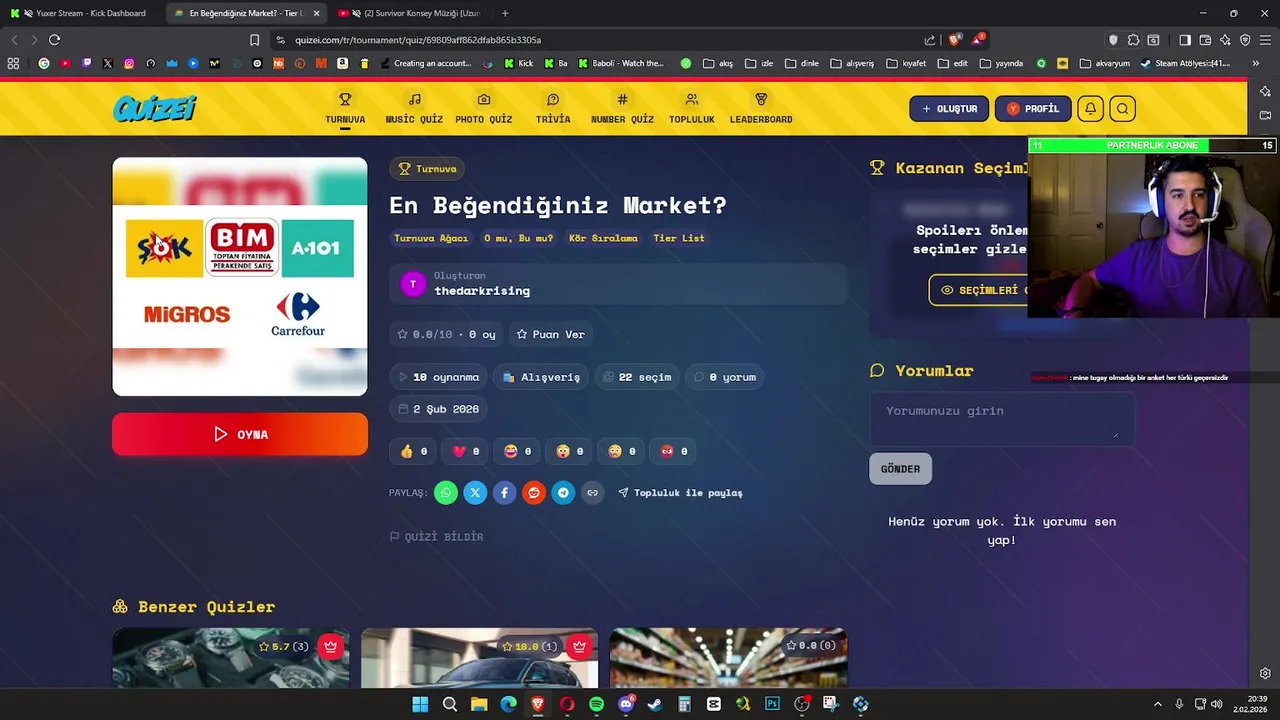The image size is (1280, 720).
Task: Show selections with Seçimleri button
Action: [x=980, y=290]
